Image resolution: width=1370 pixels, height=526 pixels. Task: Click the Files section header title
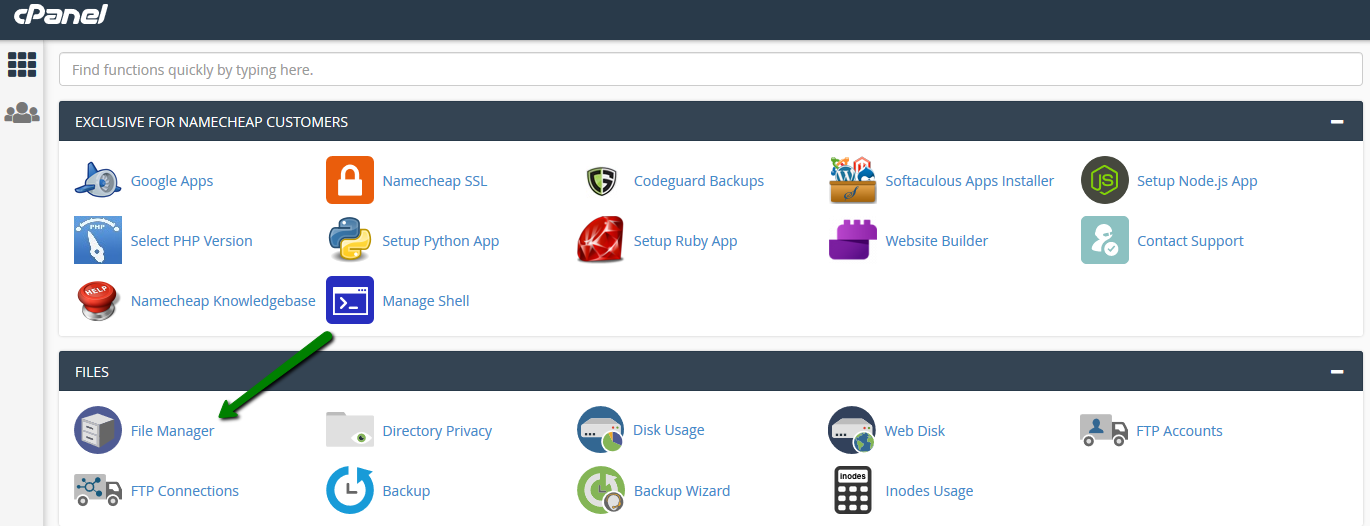[92, 372]
